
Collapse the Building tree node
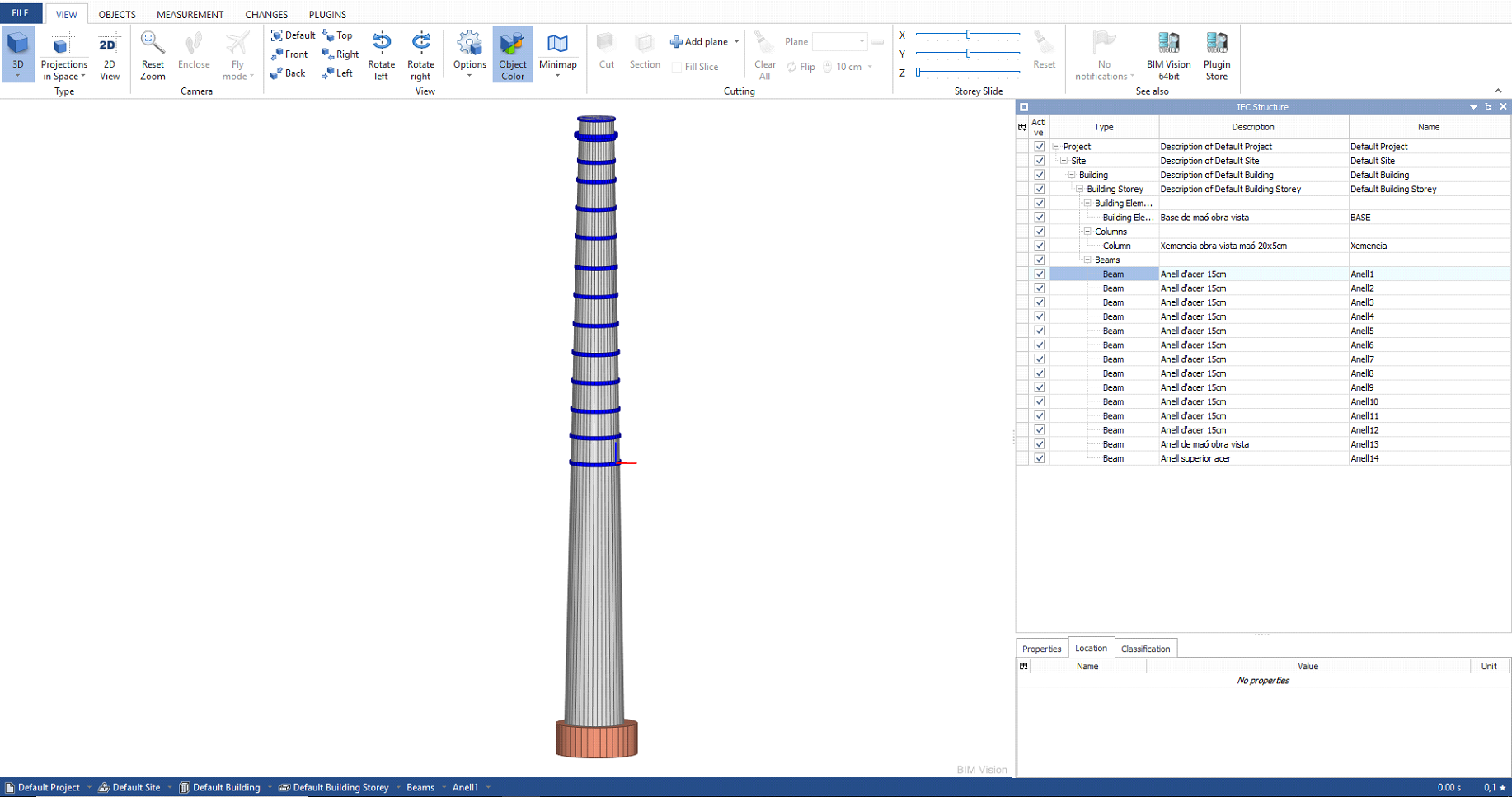click(x=1072, y=175)
